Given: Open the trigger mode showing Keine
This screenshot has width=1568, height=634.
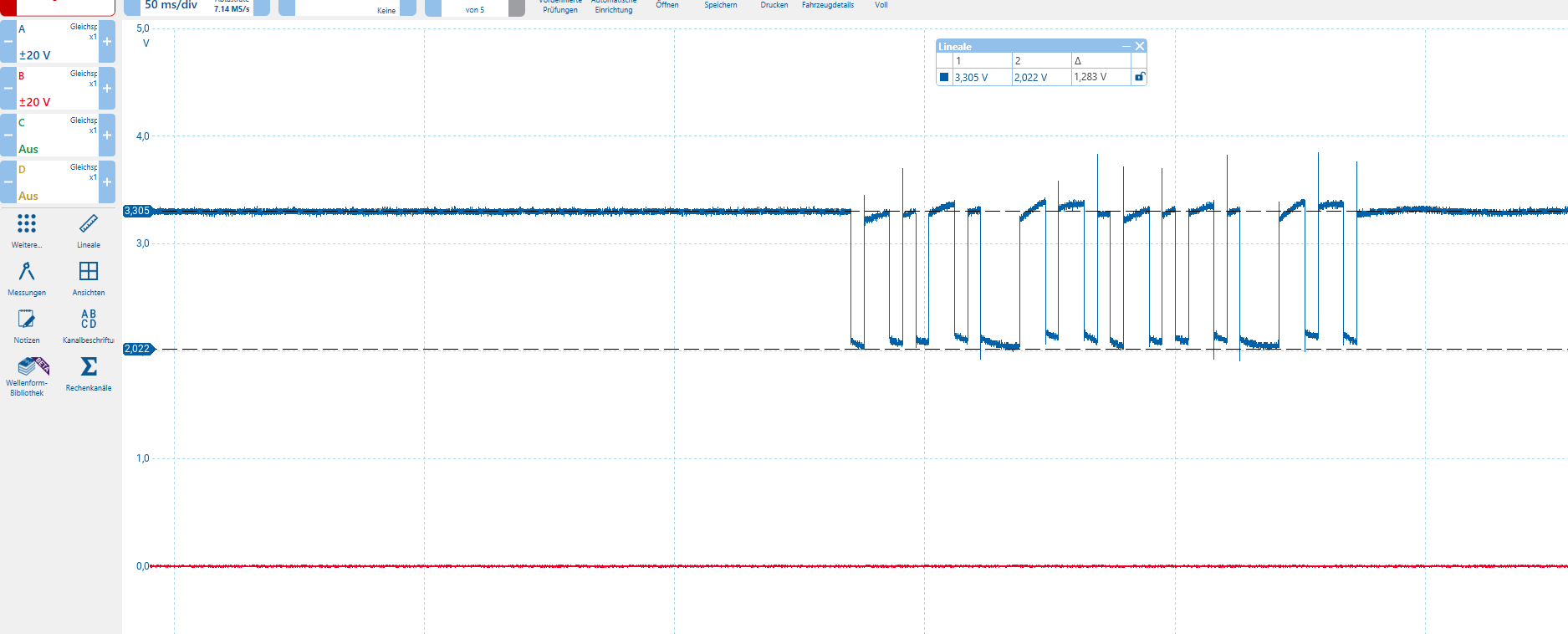Looking at the screenshot, I should tap(347, 8).
